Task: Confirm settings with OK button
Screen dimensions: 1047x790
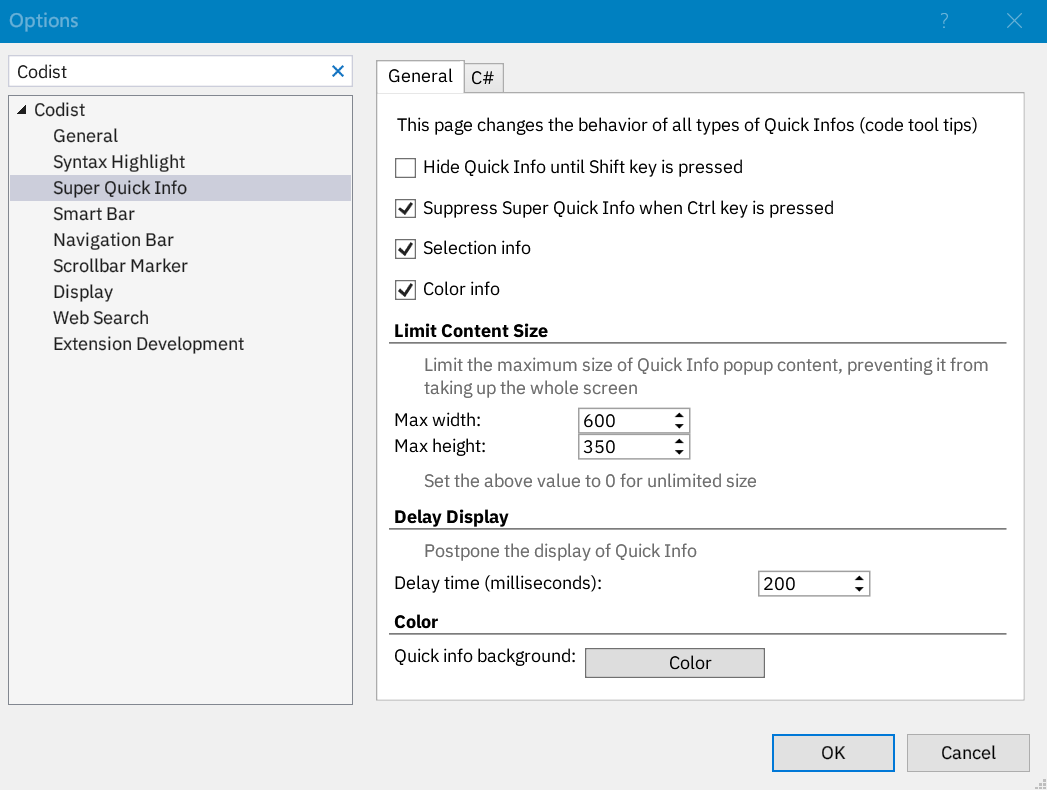Action: click(x=833, y=753)
